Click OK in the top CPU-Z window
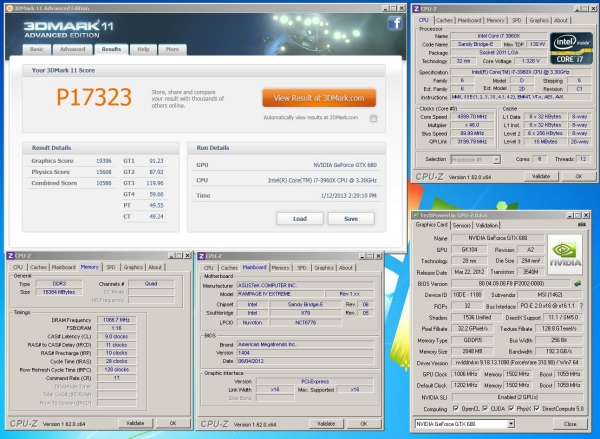 (578, 176)
